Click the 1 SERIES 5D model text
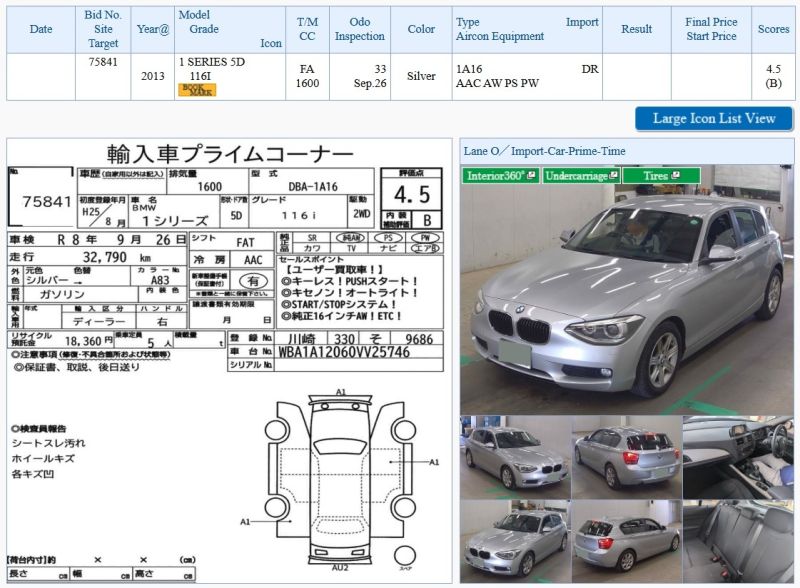Viewport: 800px width, 588px height. coord(212,62)
